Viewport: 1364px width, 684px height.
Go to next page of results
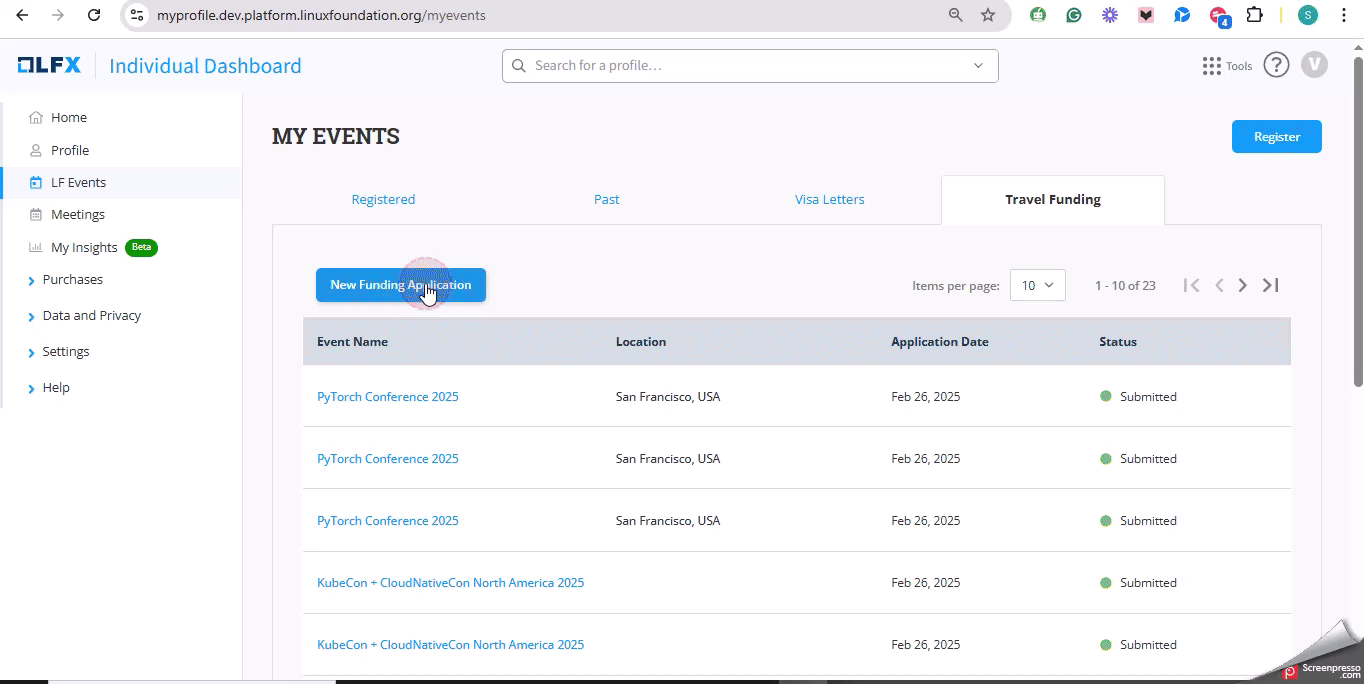coord(1243,285)
